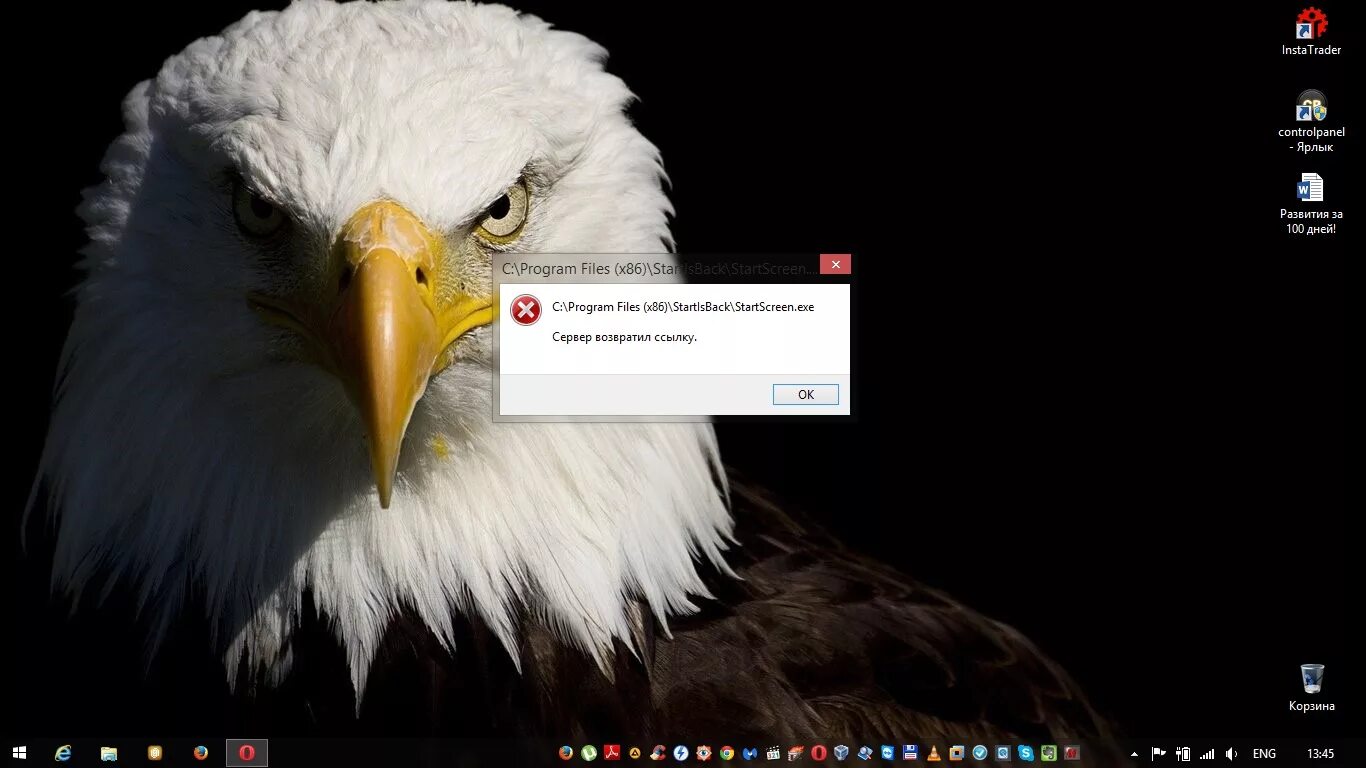This screenshot has width=1366, height=768.
Task: Launch uTorrent from the quick launch bar
Action: pyautogui.click(x=589, y=753)
